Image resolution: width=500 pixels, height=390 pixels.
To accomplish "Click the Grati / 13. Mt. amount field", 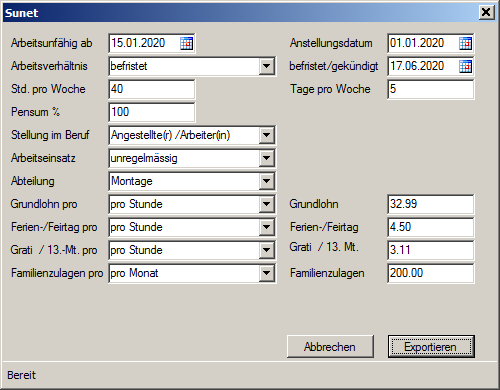I will (431, 250).
